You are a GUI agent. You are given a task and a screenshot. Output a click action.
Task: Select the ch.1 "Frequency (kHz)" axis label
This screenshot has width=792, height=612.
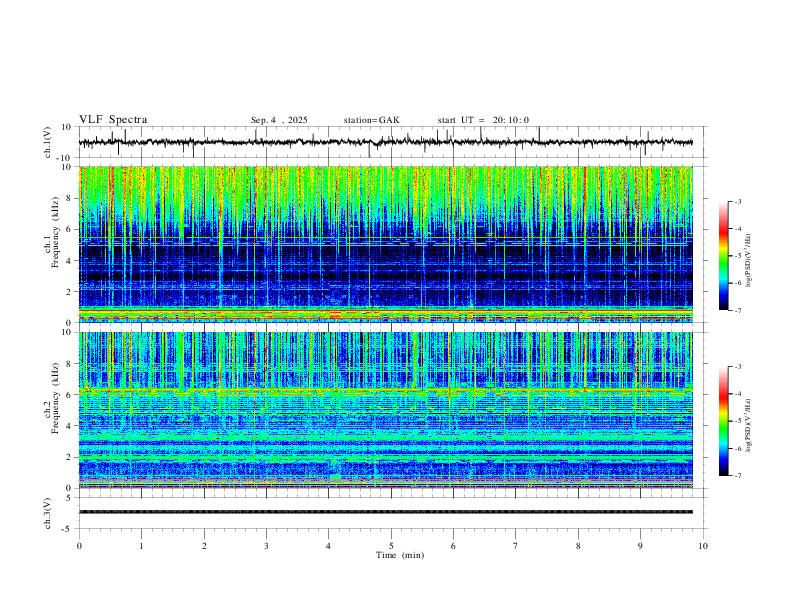pos(55,232)
